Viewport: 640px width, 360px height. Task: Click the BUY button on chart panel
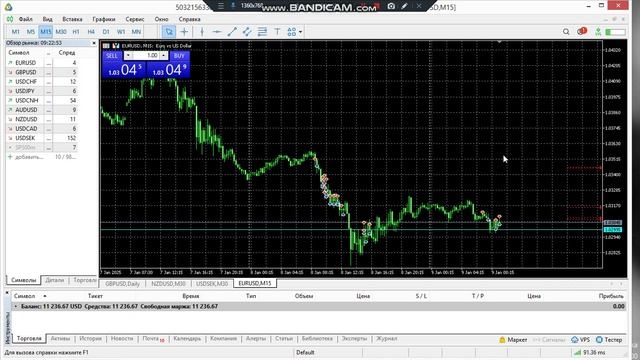pos(179,56)
